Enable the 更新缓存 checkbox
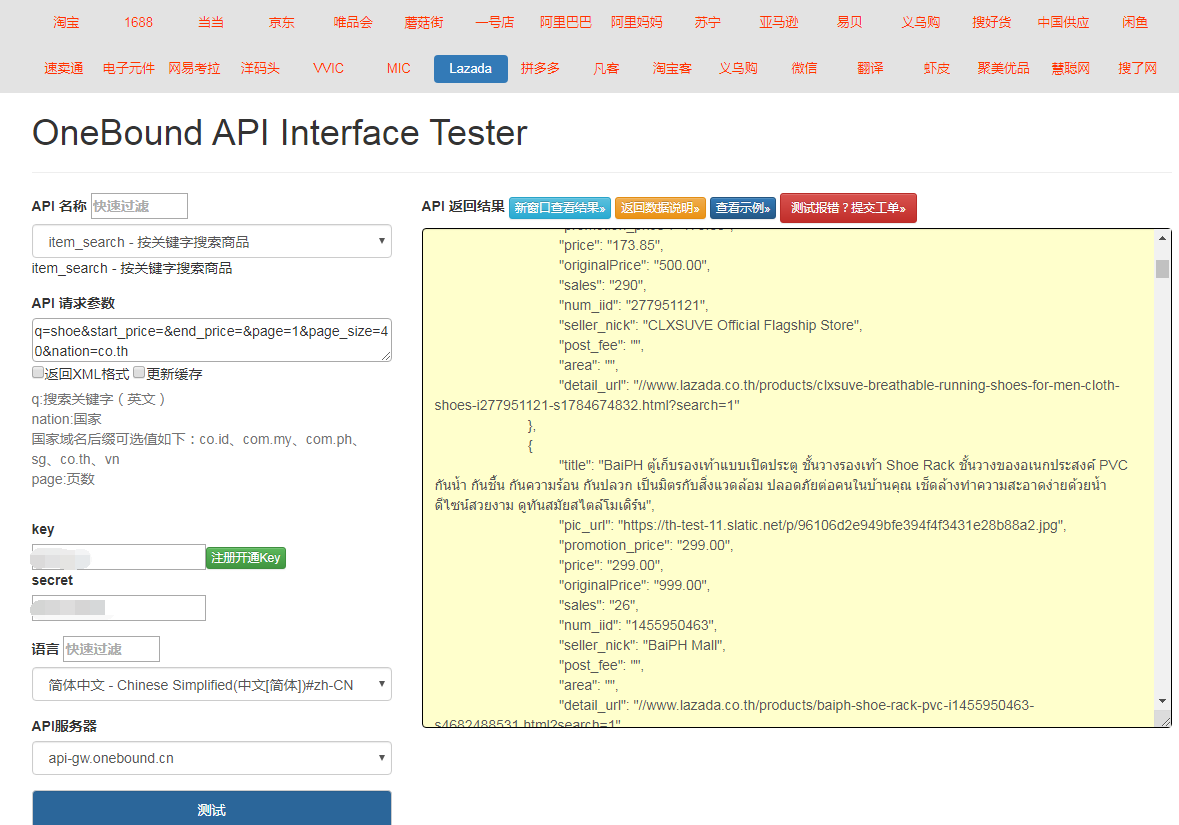This screenshot has height=825, width=1179. (x=139, y=372)
